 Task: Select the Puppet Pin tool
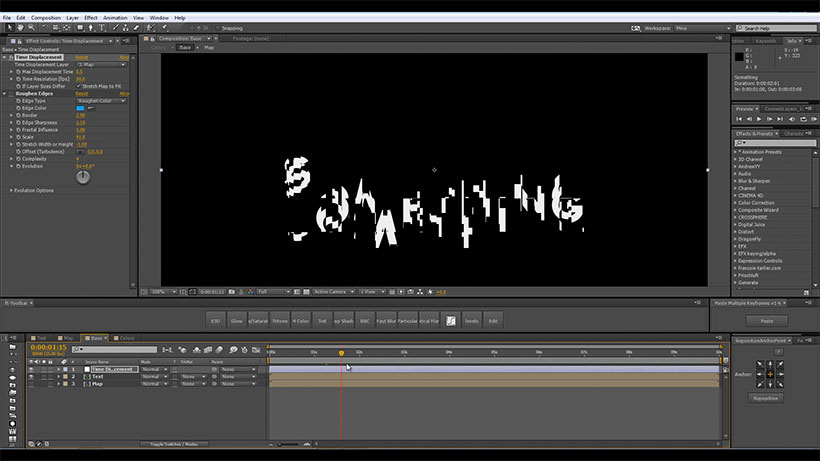[x=164, y=28]
